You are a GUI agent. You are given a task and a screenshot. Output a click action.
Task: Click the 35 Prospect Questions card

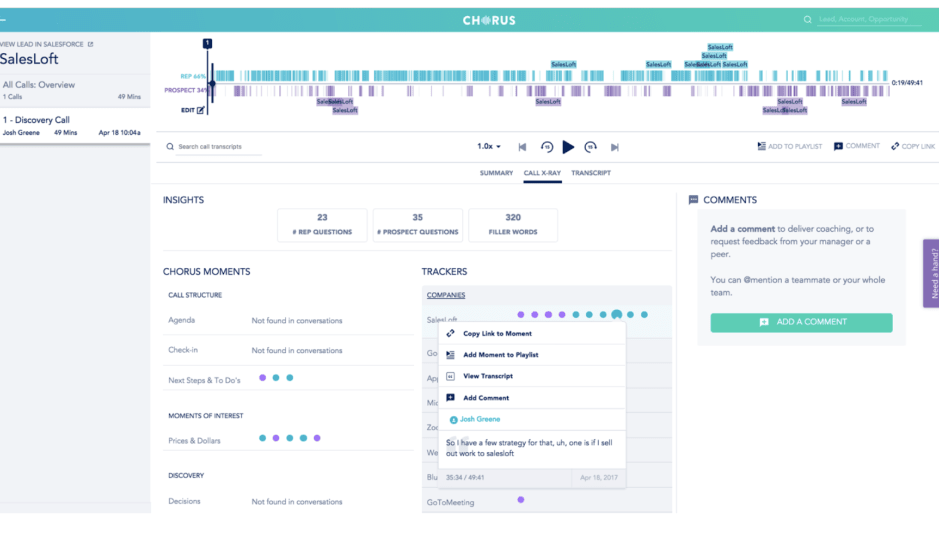coord(417,225)
